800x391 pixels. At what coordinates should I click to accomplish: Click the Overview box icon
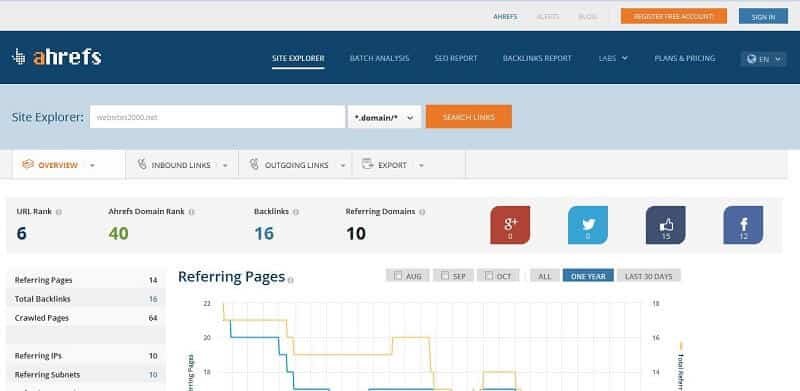point(28,164)
